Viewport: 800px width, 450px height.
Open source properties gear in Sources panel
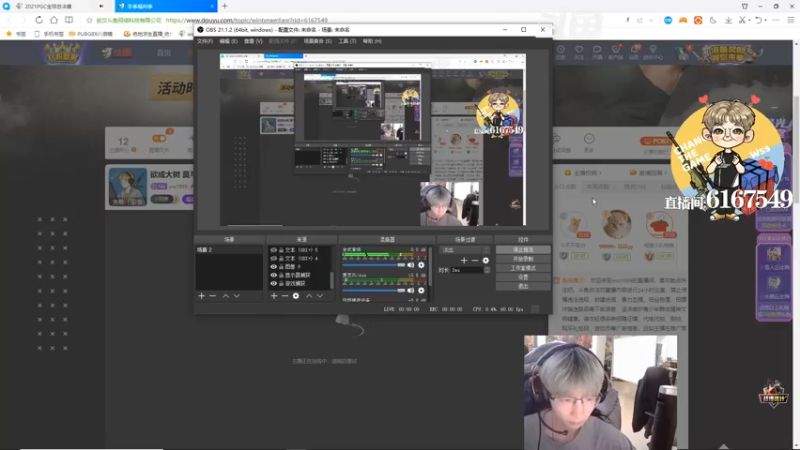(x=296, y=296)
